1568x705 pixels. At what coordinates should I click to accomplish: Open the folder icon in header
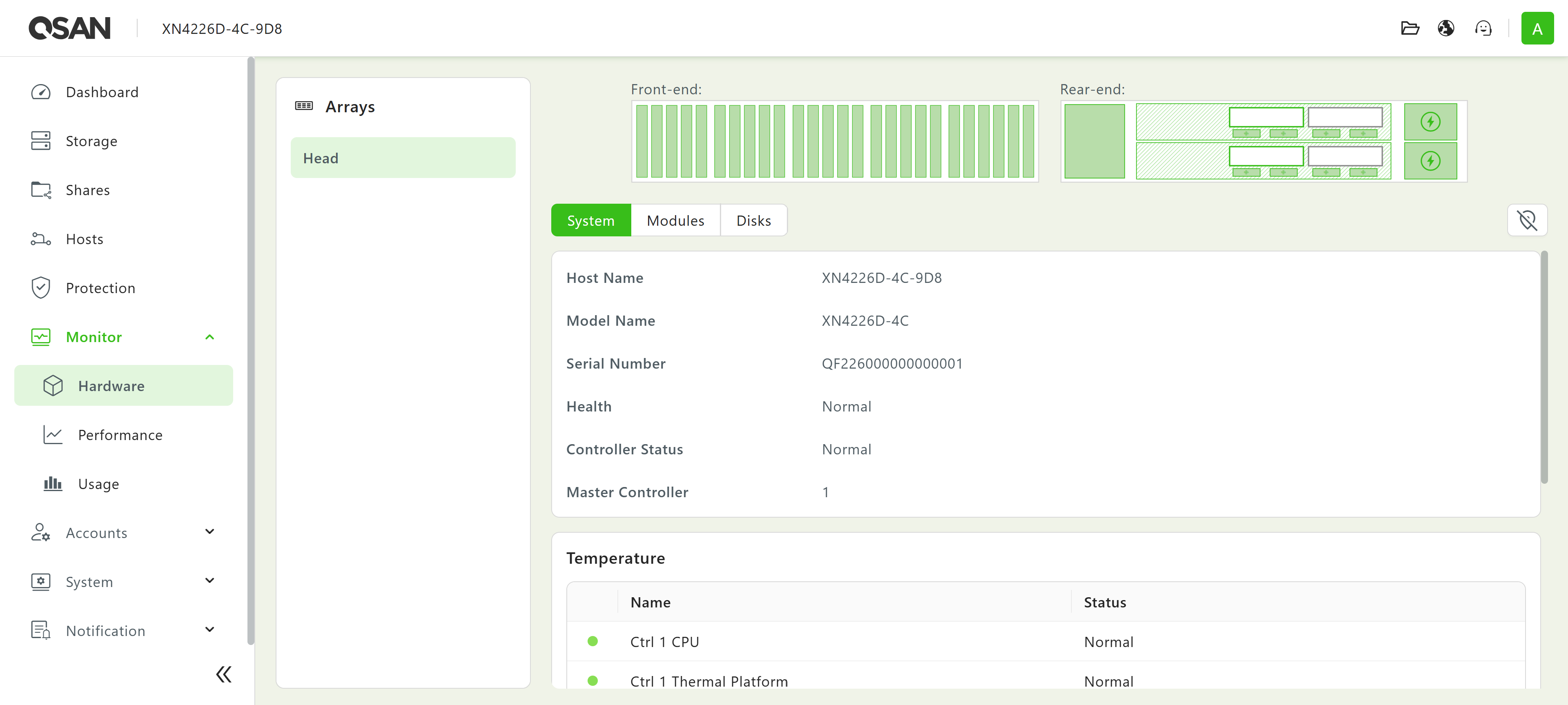point(1410,29)
